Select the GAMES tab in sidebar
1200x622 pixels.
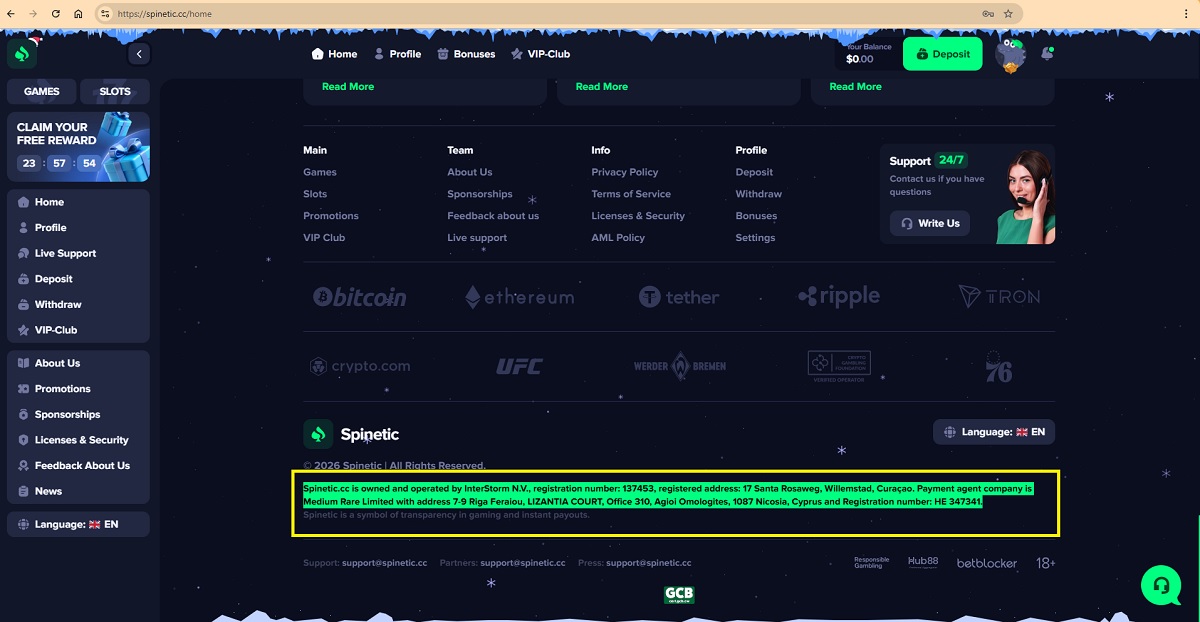[42, 91]
